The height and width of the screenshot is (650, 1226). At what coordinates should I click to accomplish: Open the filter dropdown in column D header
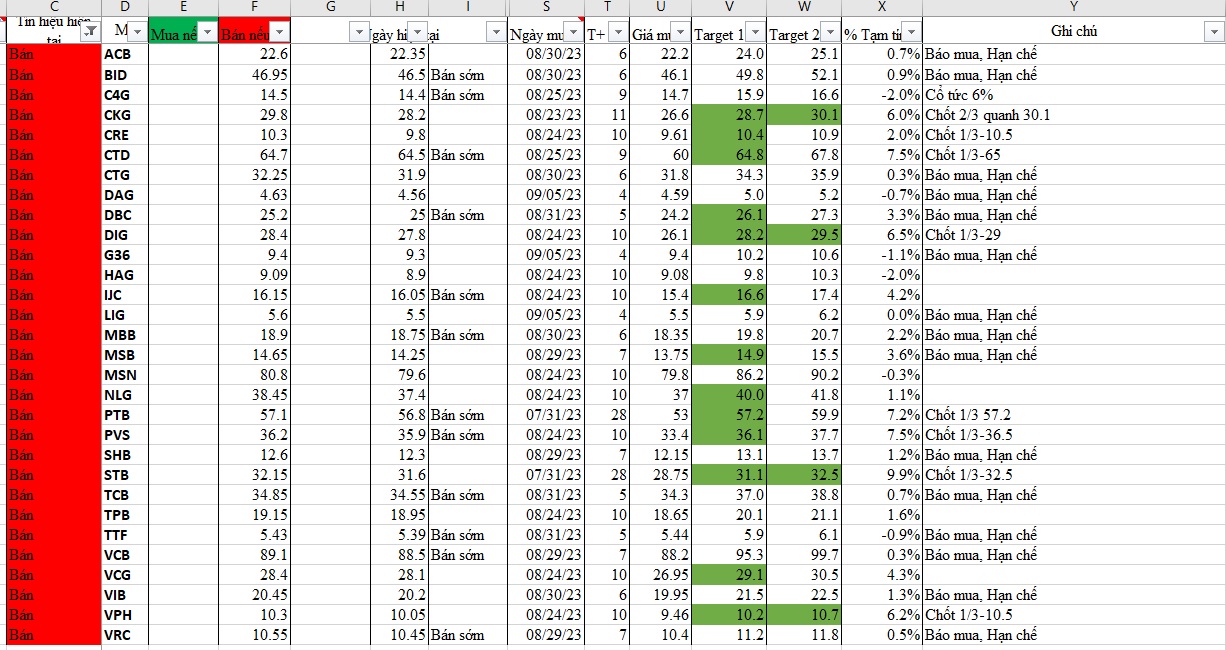tap(137, 33)
